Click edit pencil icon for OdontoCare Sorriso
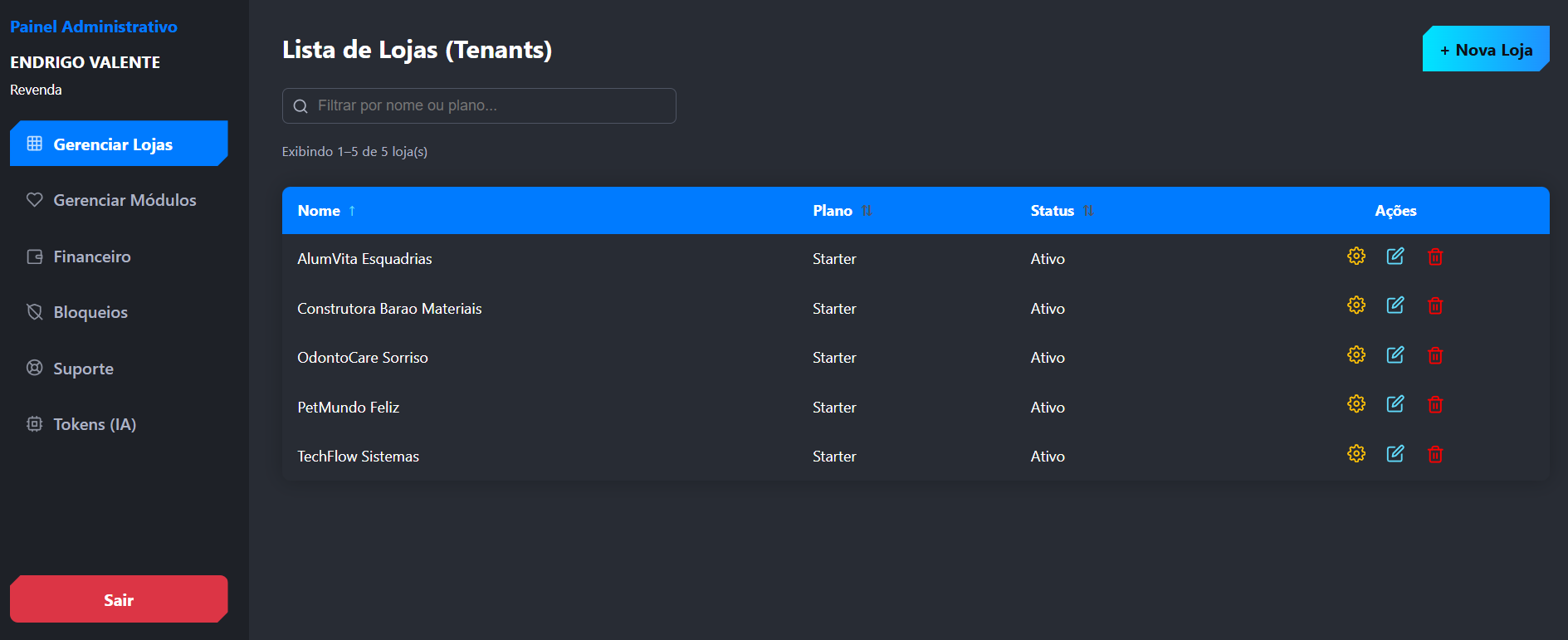 coord(1395,354)
